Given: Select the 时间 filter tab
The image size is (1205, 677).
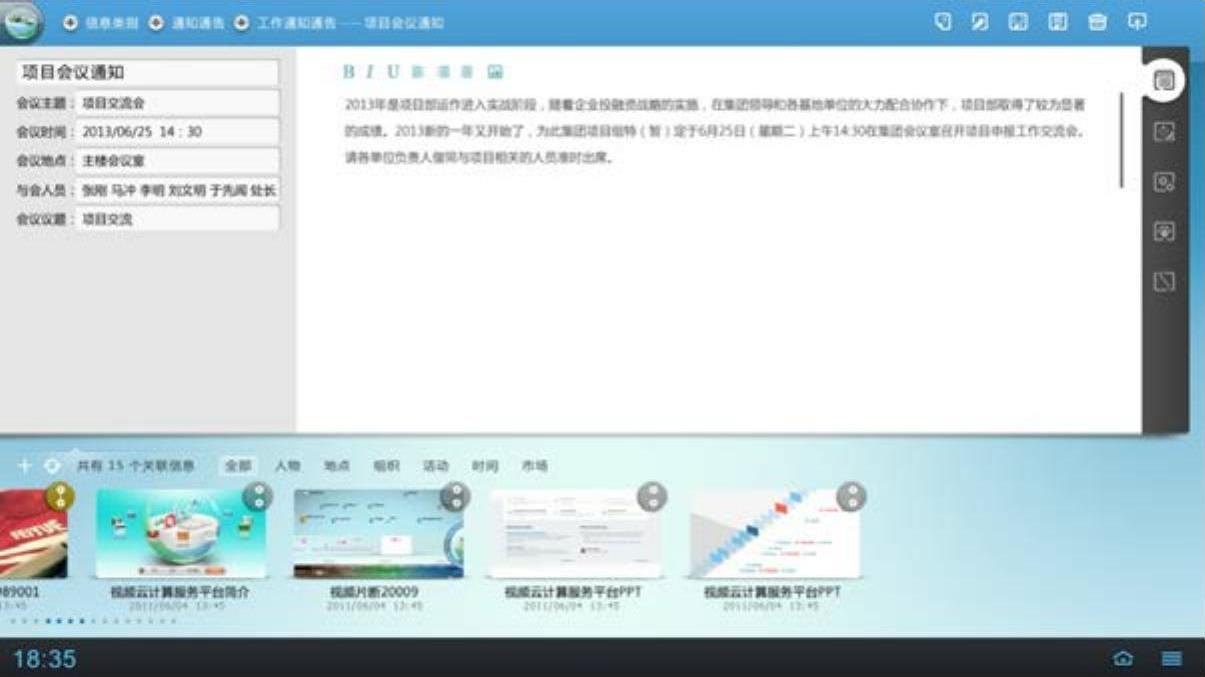Looking at the screenshot, I should [x=485, y=466].
